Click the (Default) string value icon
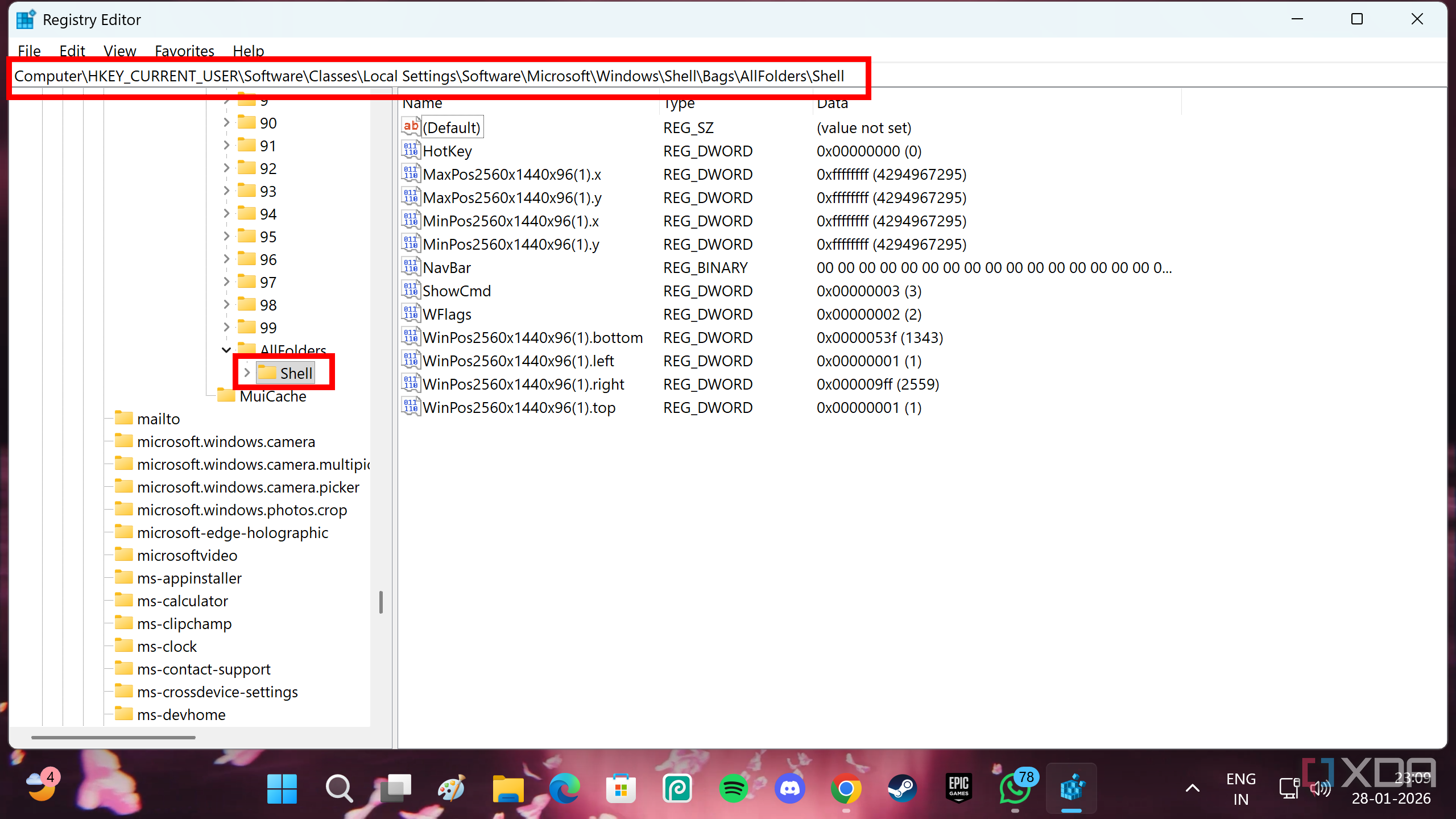Image resolution: width=1456 pixels, height=819 pixels. pyautogui.click(x=411, y=127)
